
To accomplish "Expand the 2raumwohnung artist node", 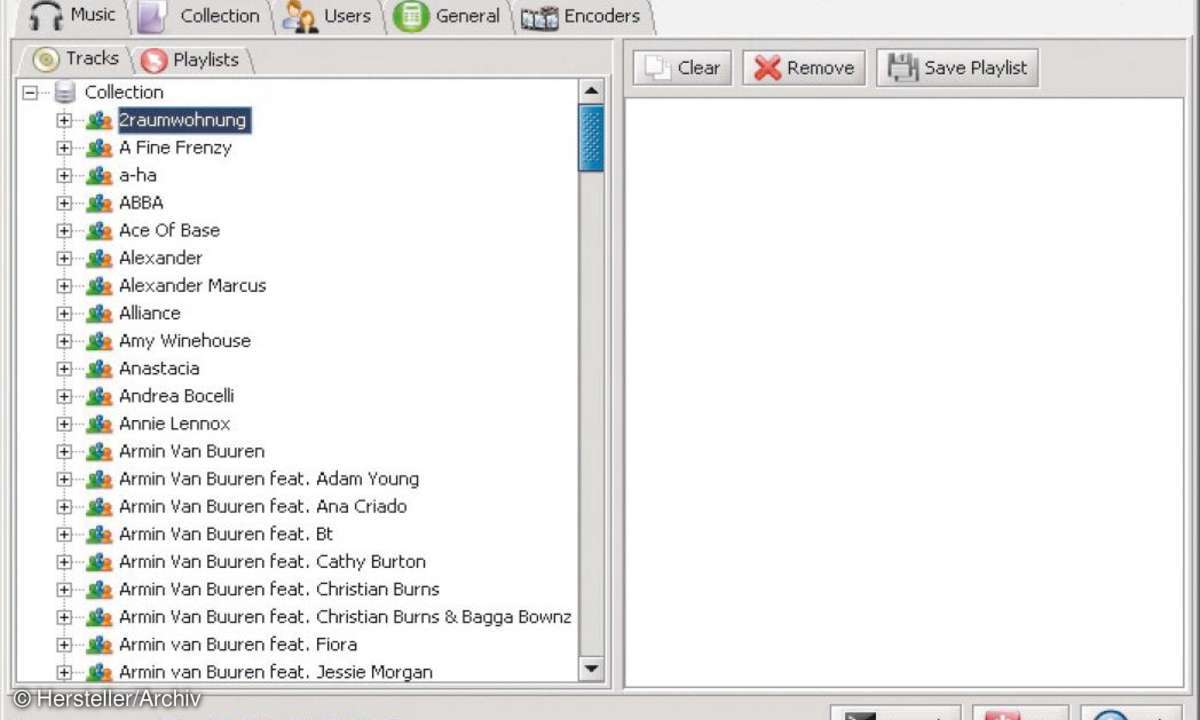I will (64, 121).
